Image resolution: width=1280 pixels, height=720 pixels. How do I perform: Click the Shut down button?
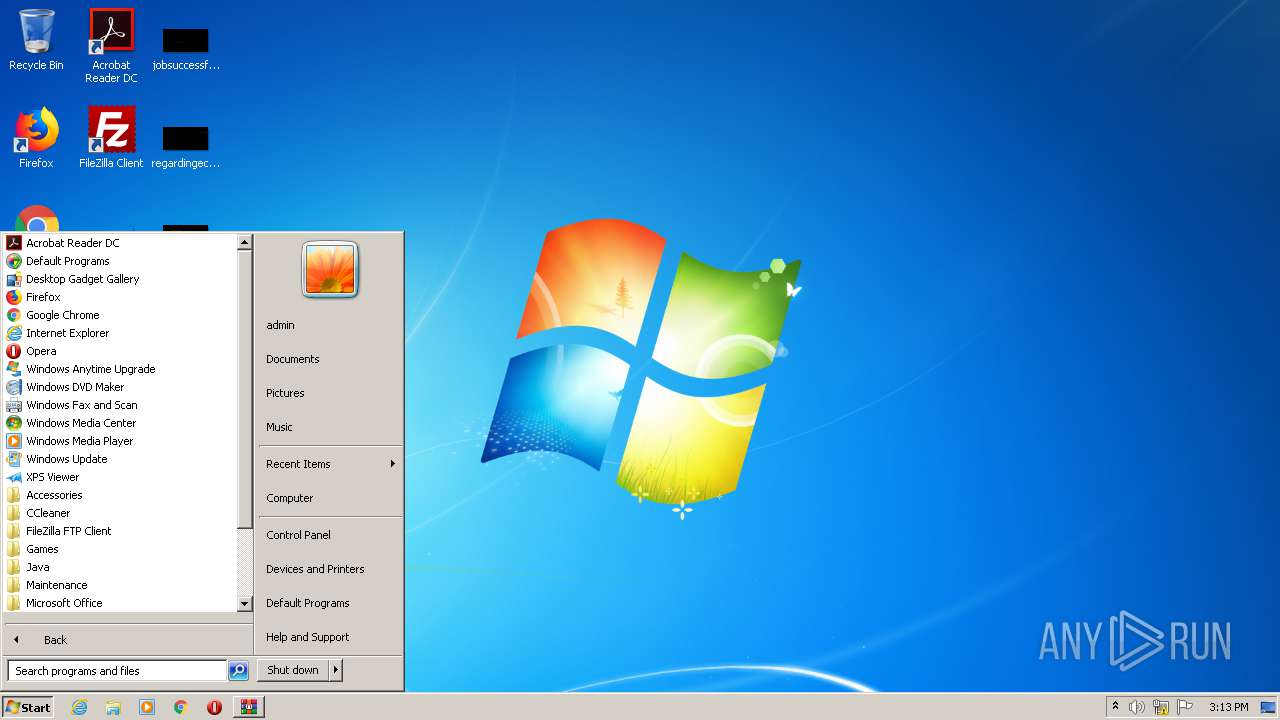pos(293,670)
